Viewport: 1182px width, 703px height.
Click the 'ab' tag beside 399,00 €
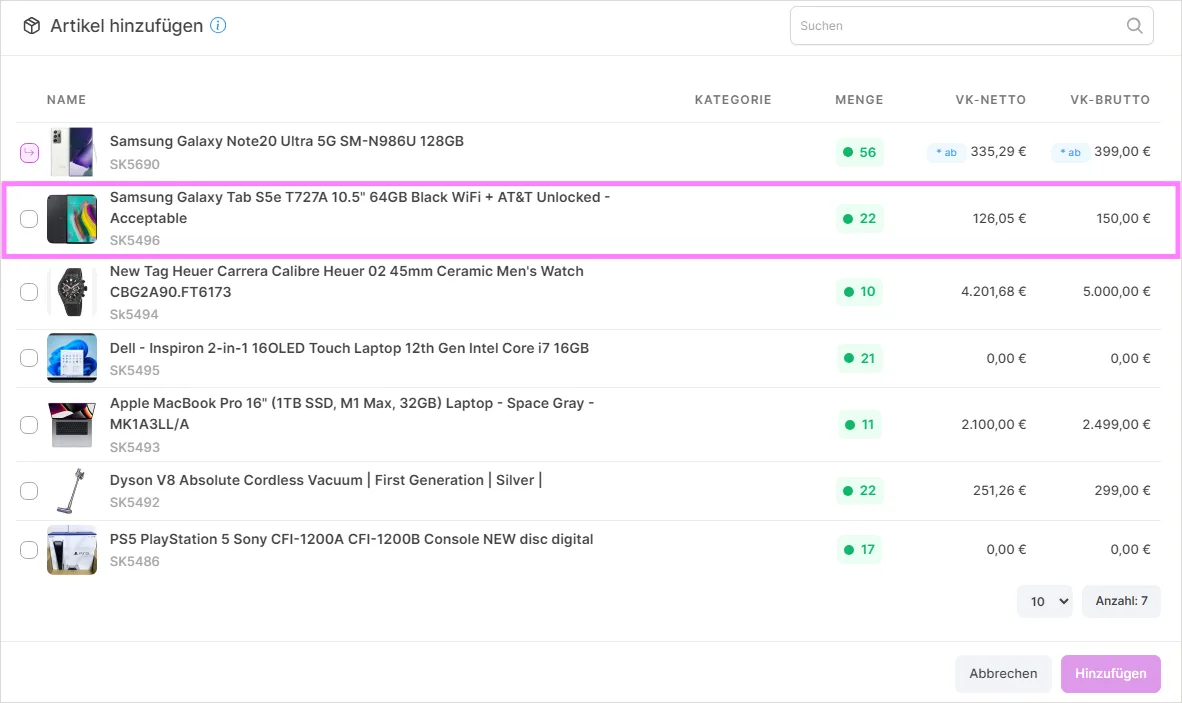click(1070, 152)
